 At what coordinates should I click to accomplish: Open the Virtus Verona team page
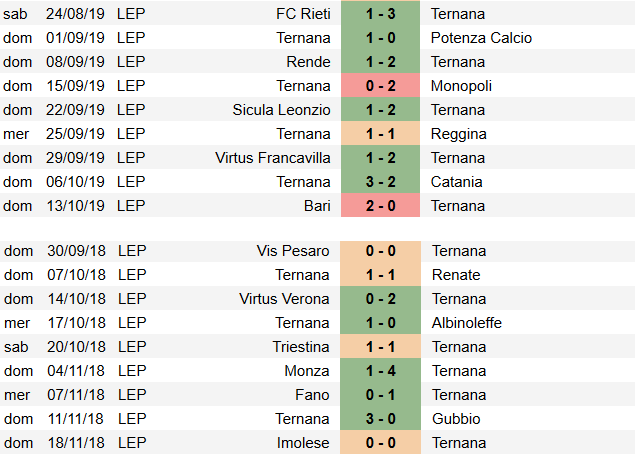[x=284, y=299]
